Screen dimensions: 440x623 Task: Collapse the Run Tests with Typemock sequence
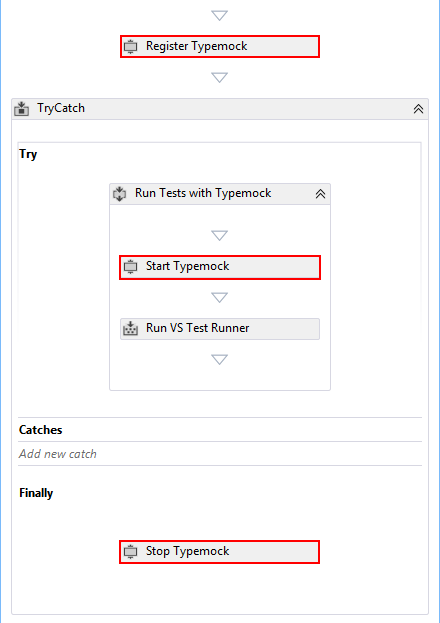click(320, 194)
